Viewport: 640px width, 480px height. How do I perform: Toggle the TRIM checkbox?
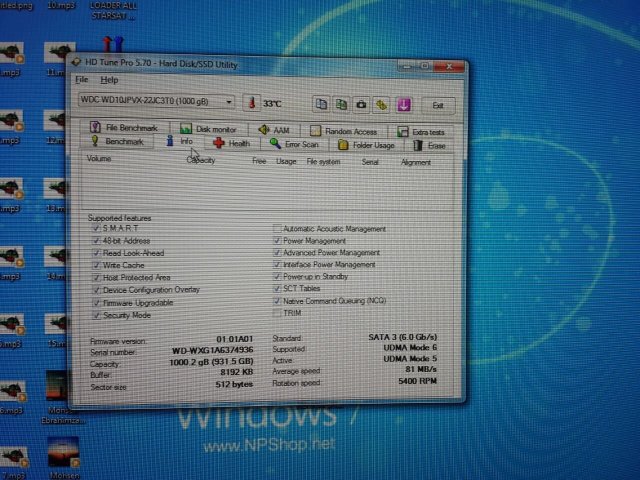pyautogui.click(x=277, y=313)
